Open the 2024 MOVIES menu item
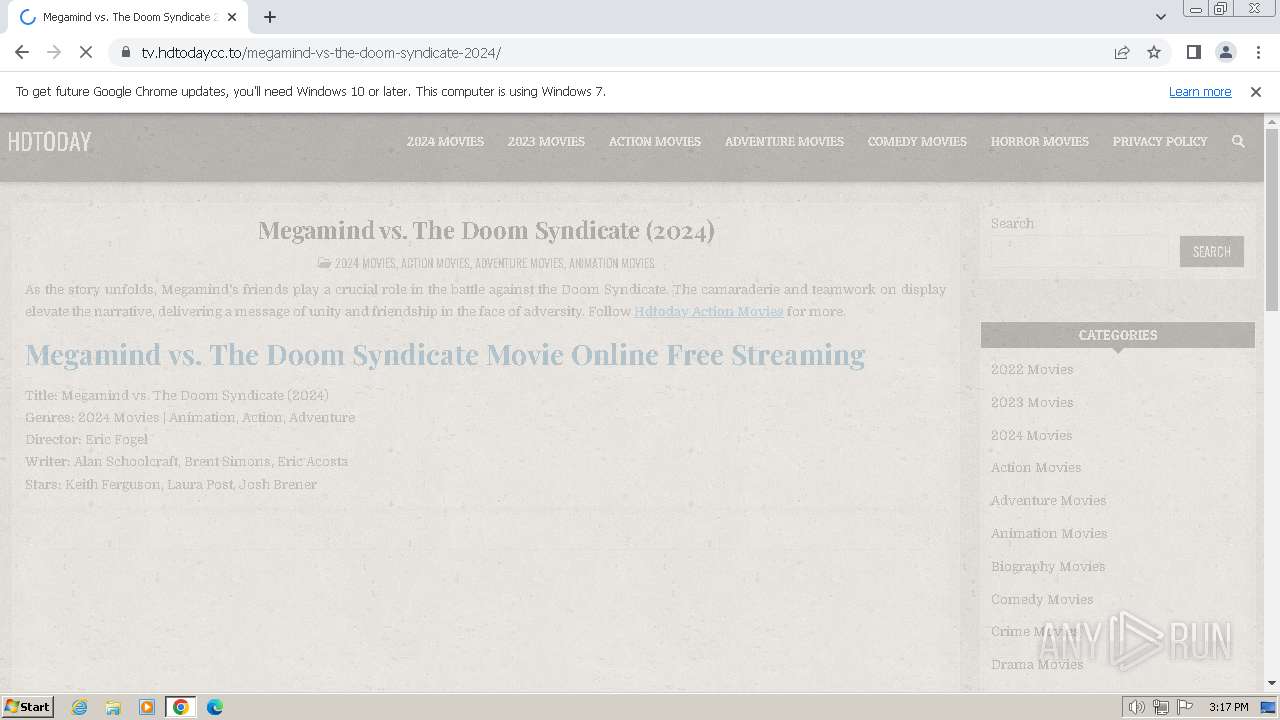Image resolution: width=1280 pixels, height=720 pixels. pyautogui.click(x=445, y=141)
